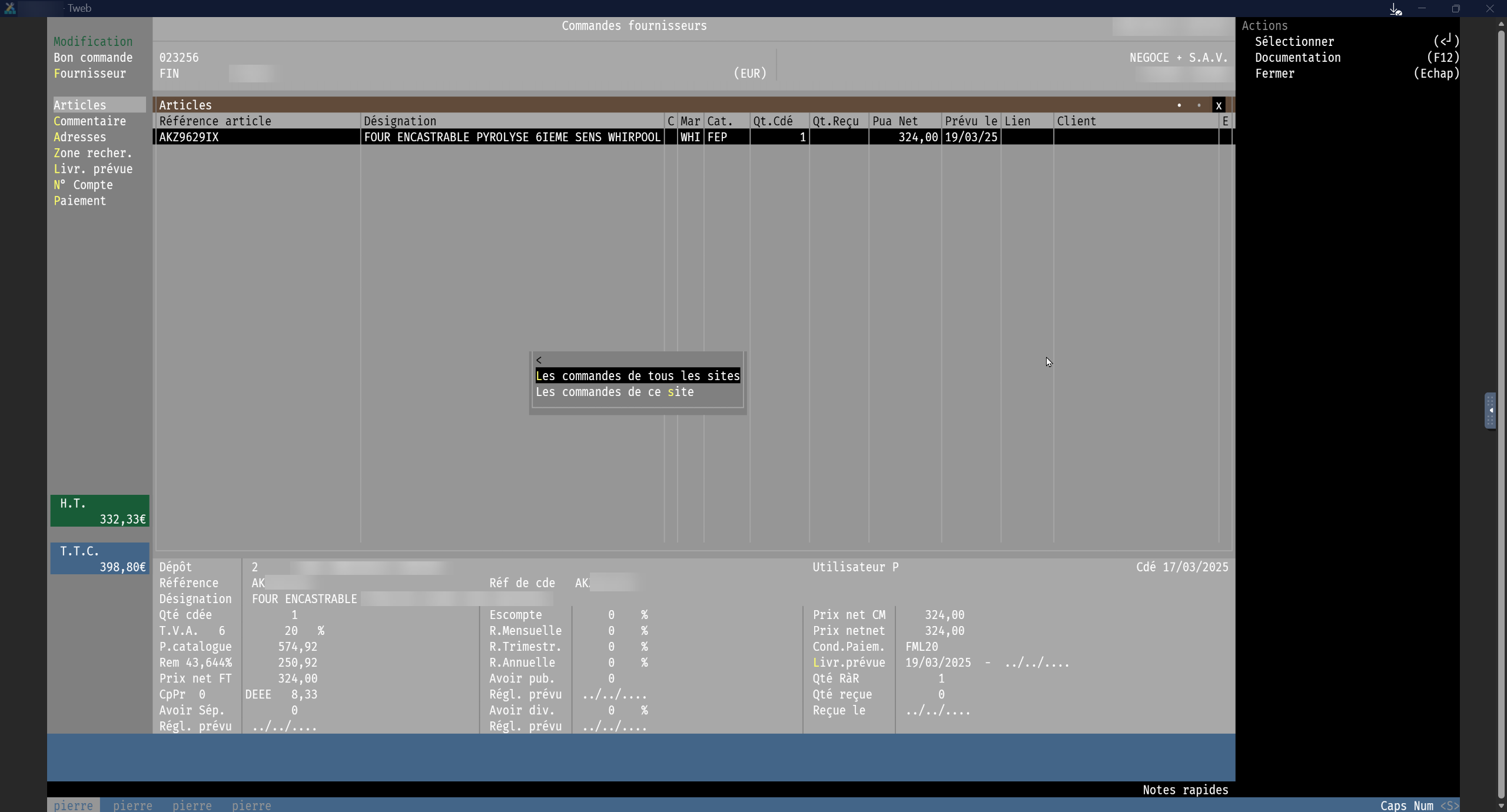Click the download status icon in title bar
This screenshot has width=1507, height=812.
pos(1395,9)
